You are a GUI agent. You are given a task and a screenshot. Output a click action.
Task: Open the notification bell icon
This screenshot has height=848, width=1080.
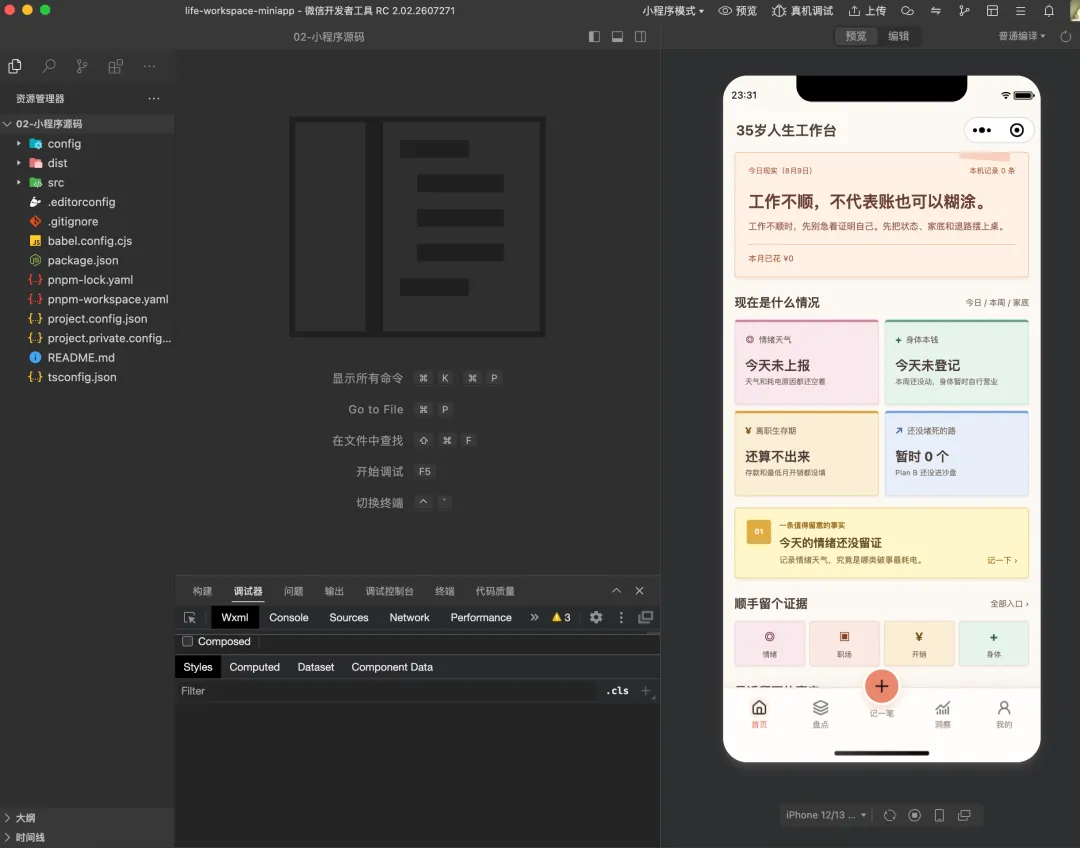pyautogui.click(x=1048, y=11)
